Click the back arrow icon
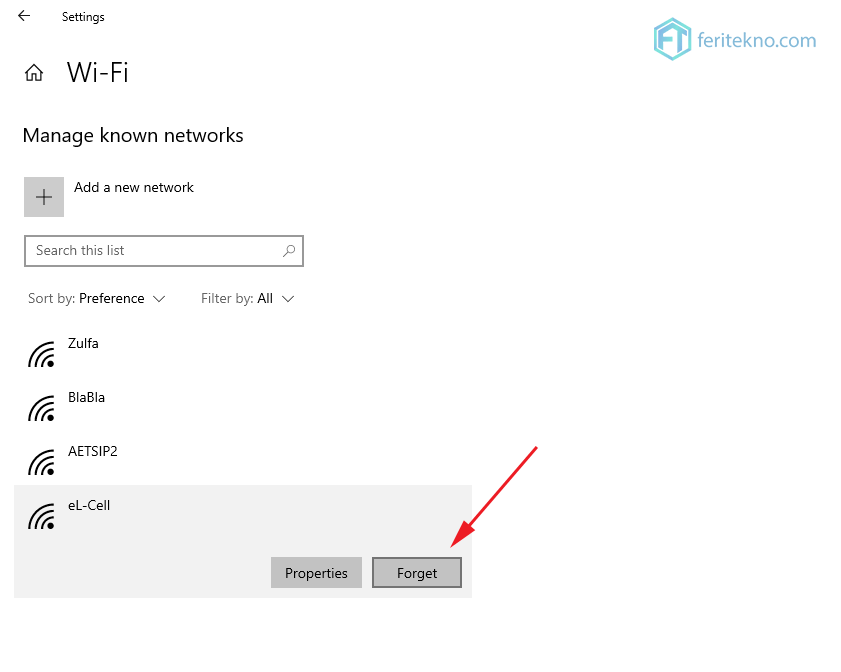The image size is (841, 672). coord(24,16)
